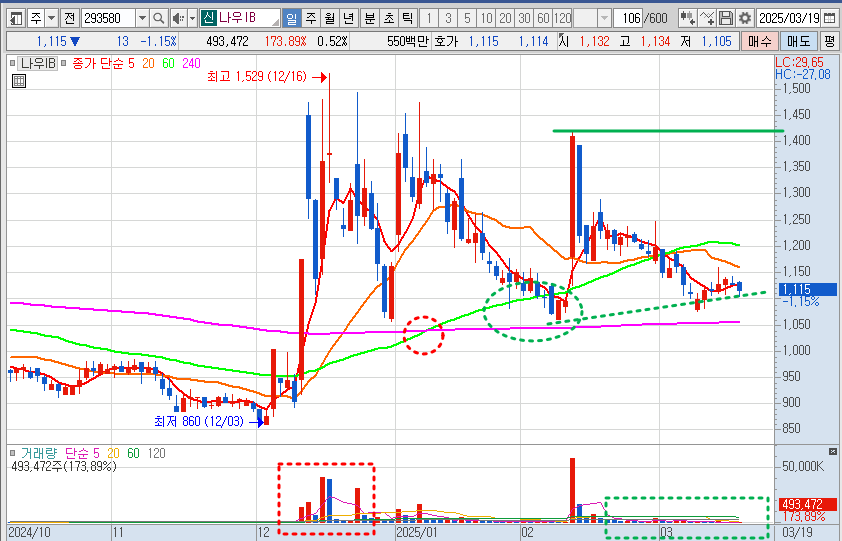This screenshot has height=541, width=842.
Task: Add an indicator line chart icon
Action: pyautogui.click(x=707, y=18)
